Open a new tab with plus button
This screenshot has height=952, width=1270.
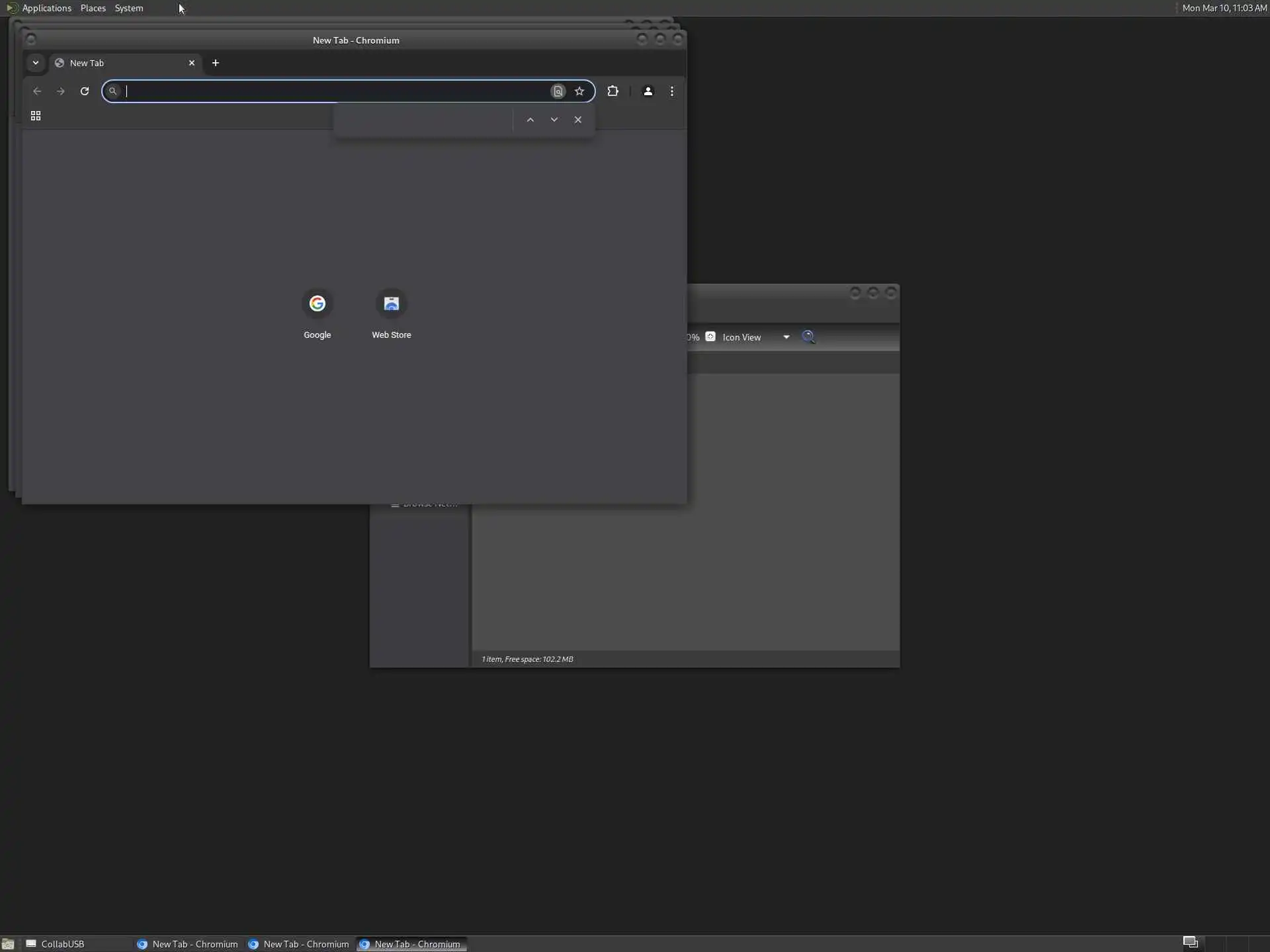tap(215, 63)
